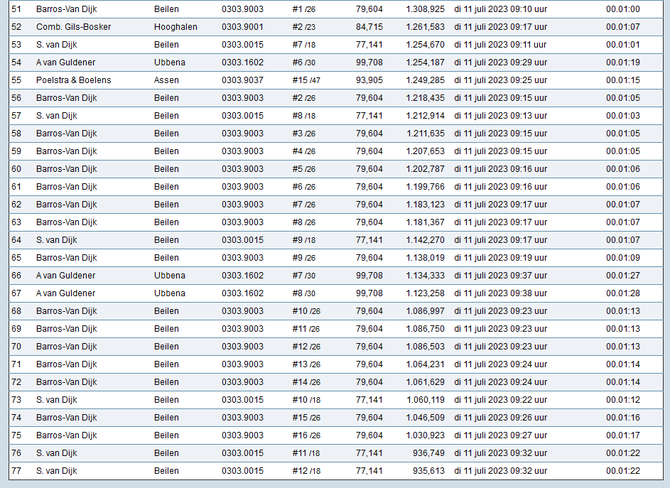
Task: Click time difference 00.01:16
Action: (x=623, y=417)
